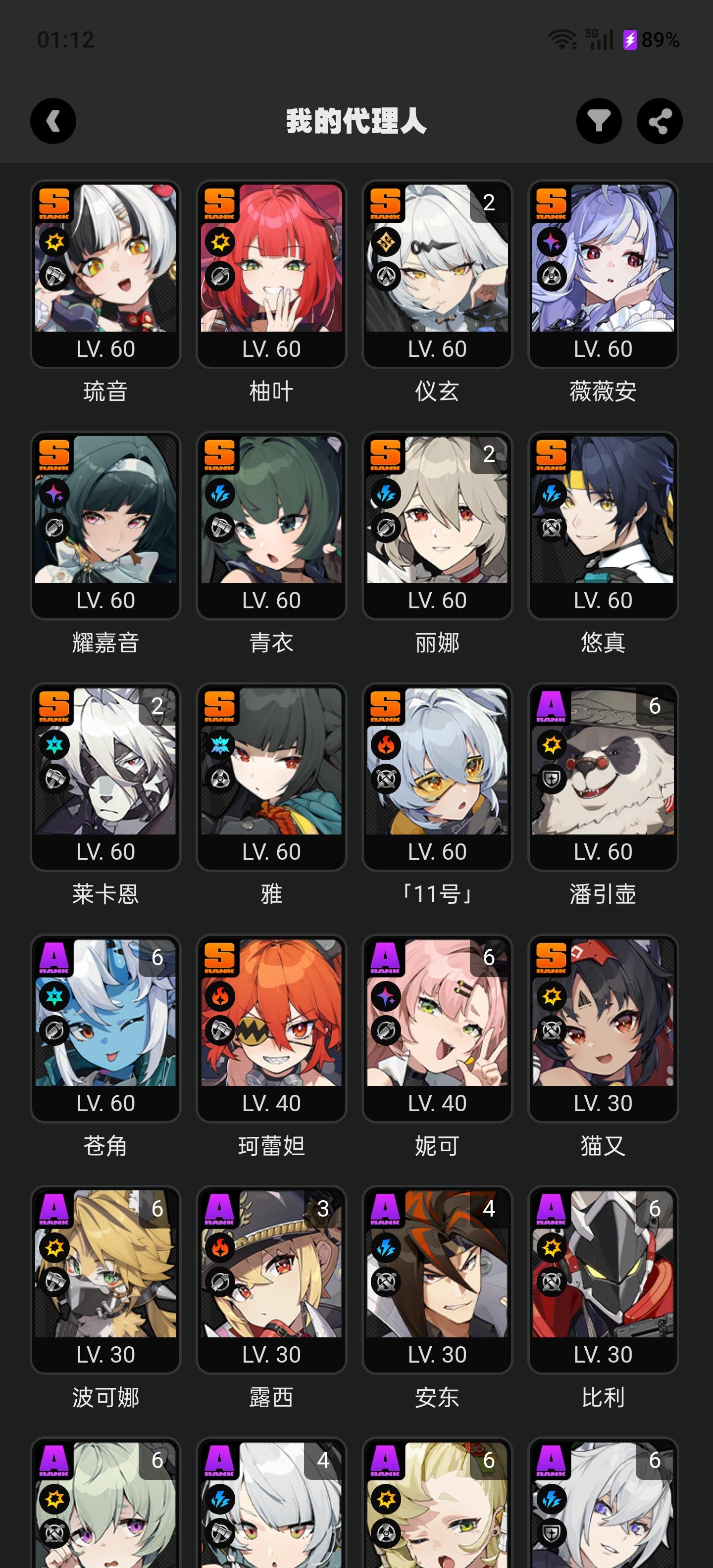Click the 耀嘉音 name label

point(106,643)
